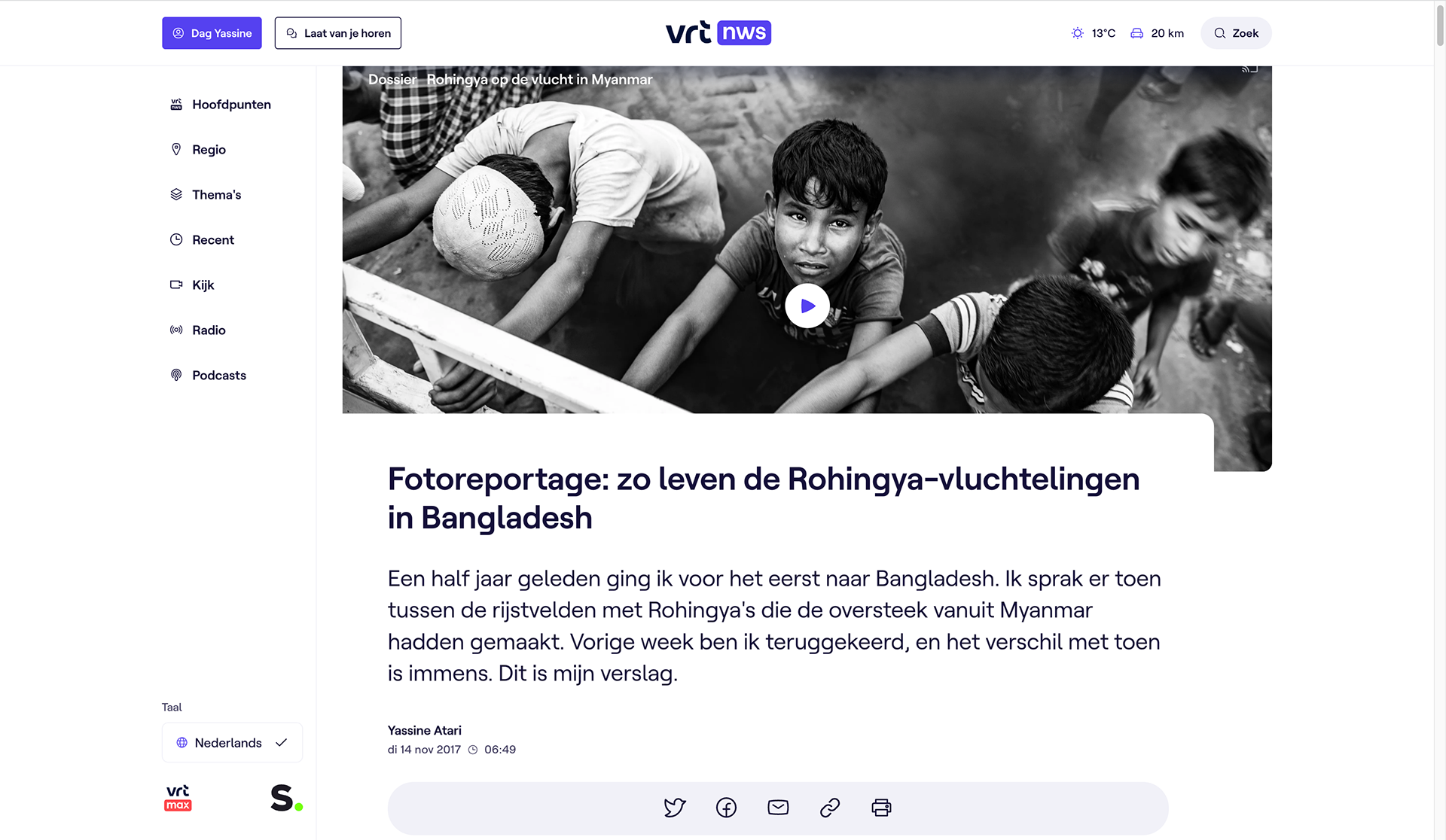View weather showing 13°C
The width and height of the screenshot is (1446, 840).
click(x=1093, y=33)
